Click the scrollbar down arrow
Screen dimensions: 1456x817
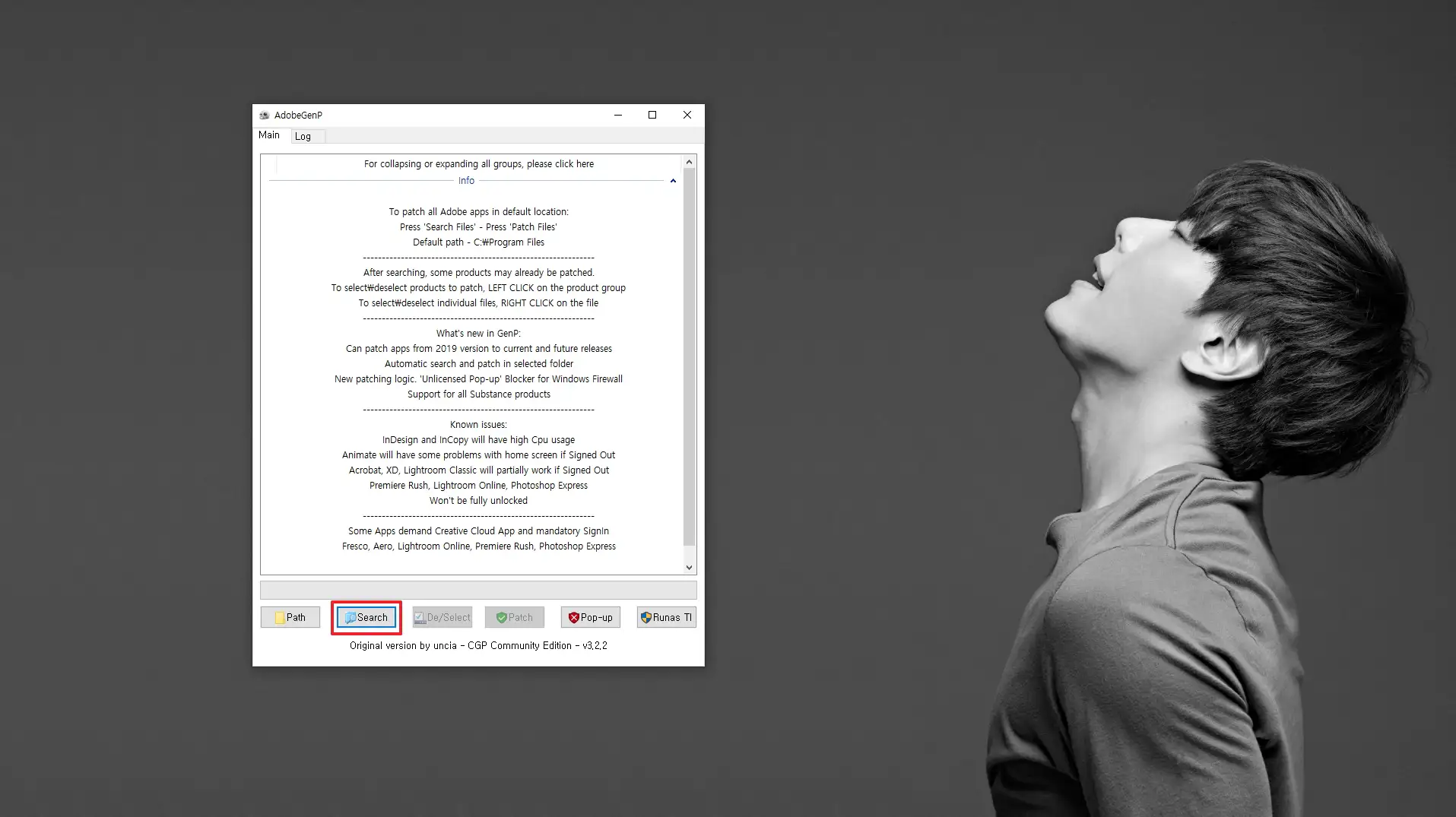point(689,567)
